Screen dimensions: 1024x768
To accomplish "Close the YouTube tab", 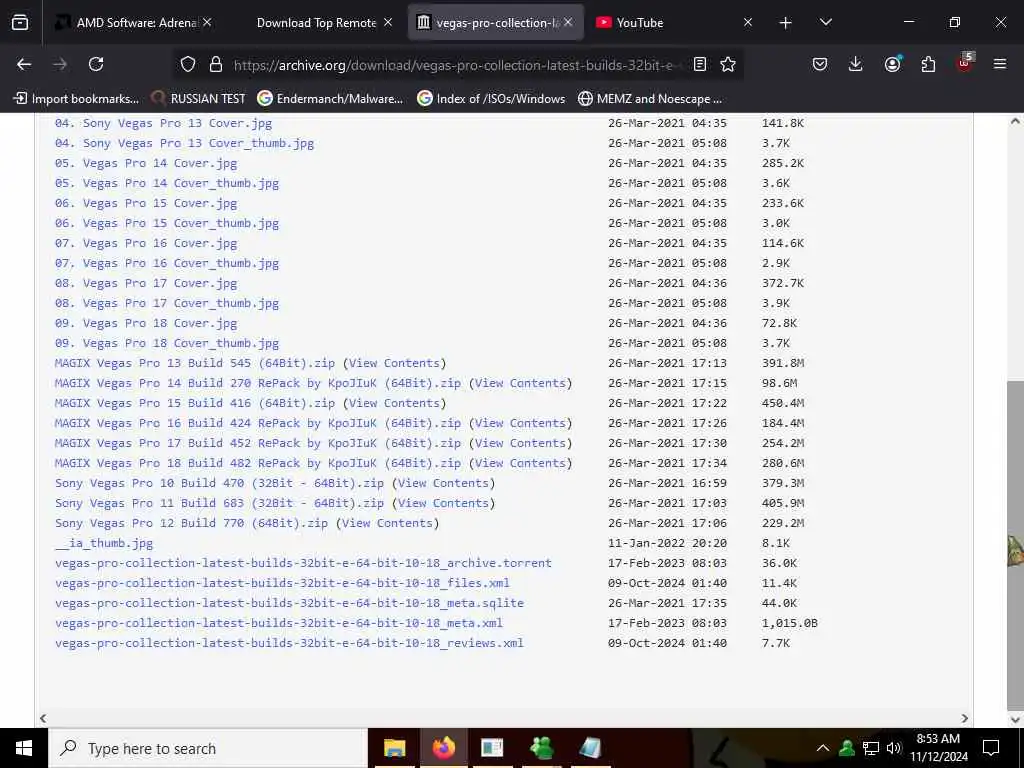I will (748, 22).
